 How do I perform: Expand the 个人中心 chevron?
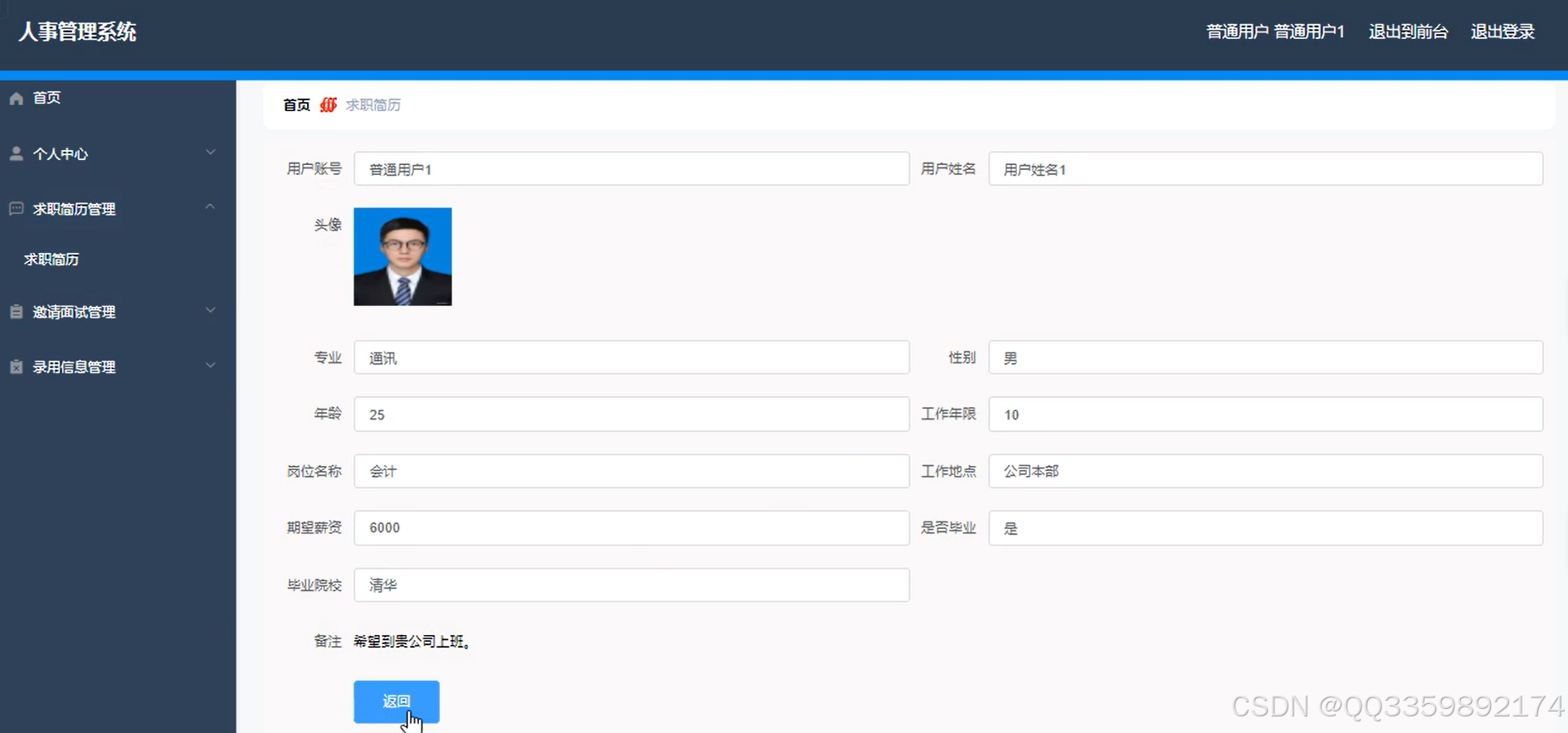211,153
